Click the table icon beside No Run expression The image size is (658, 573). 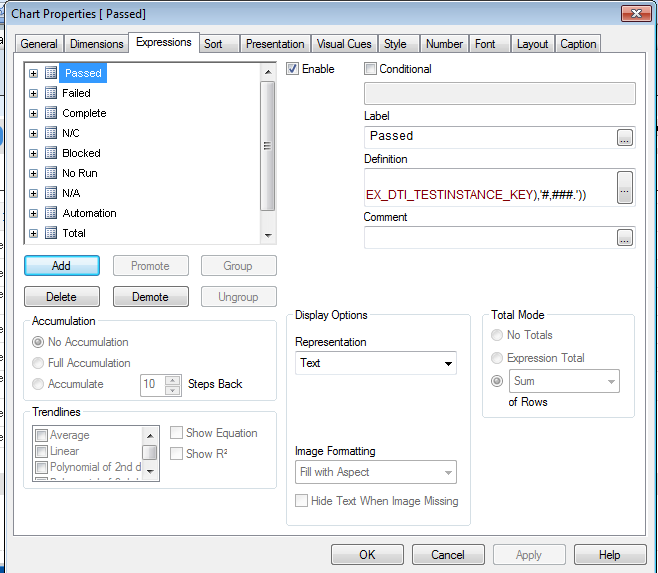point(51,173)
